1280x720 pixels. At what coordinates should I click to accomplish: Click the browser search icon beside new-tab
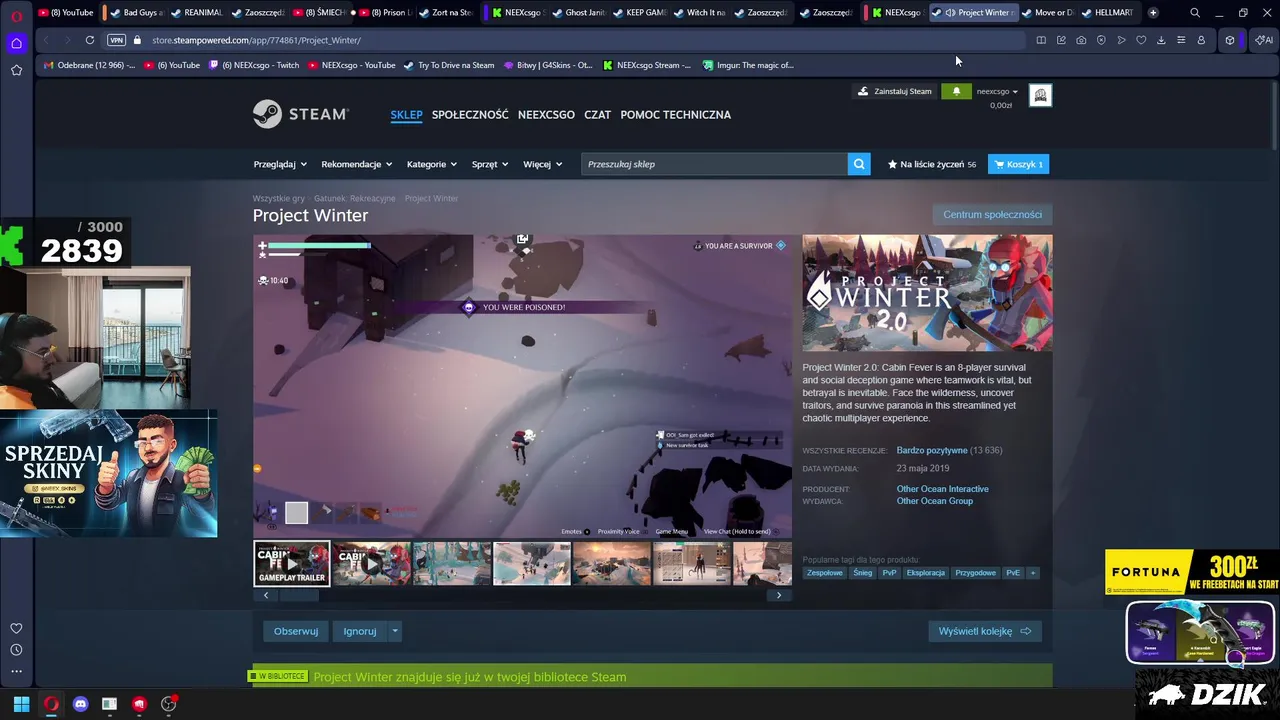pyautogui.click(x=1195, y=13)
